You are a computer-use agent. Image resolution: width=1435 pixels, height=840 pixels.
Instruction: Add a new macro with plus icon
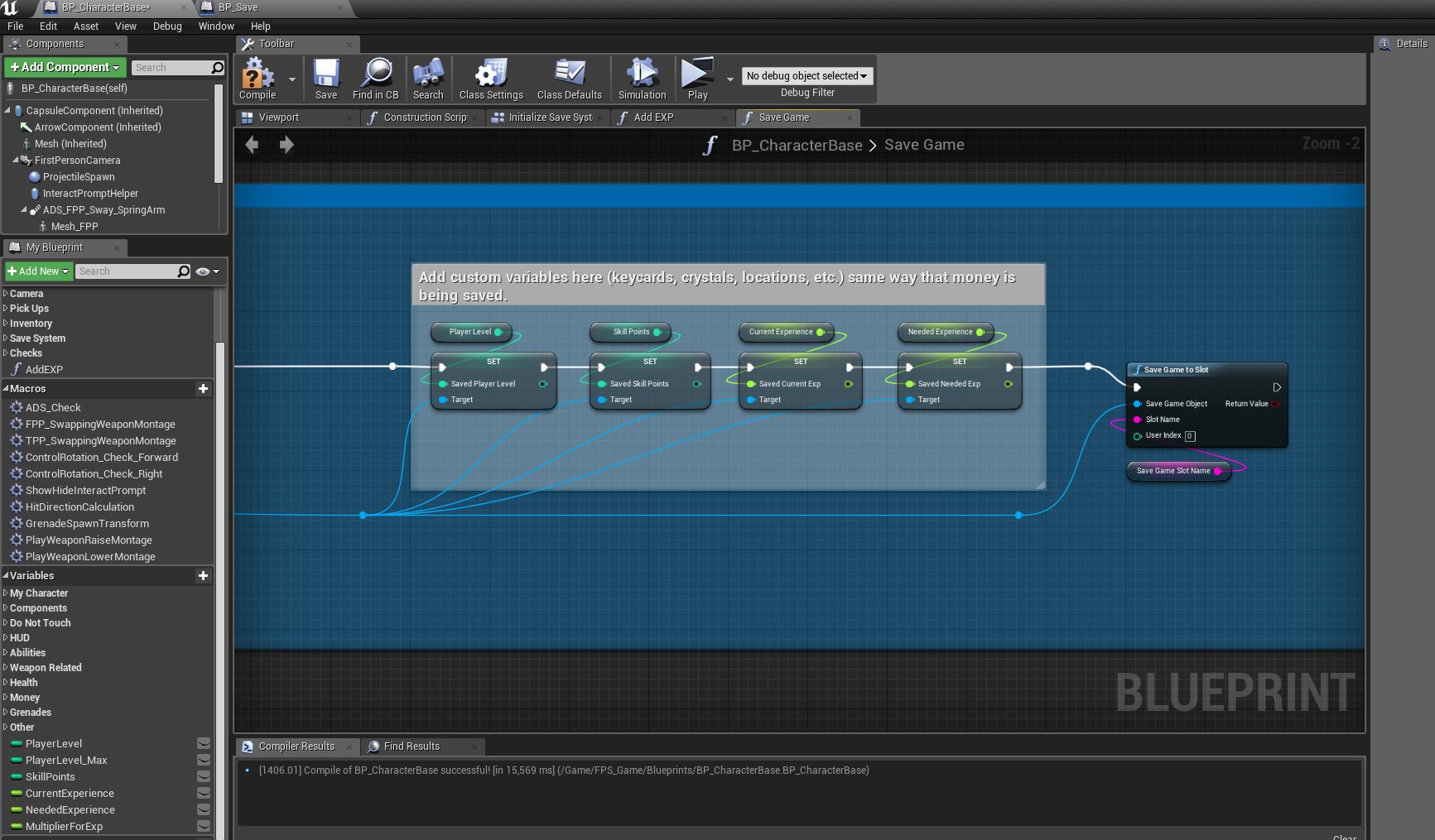[203, 389]
